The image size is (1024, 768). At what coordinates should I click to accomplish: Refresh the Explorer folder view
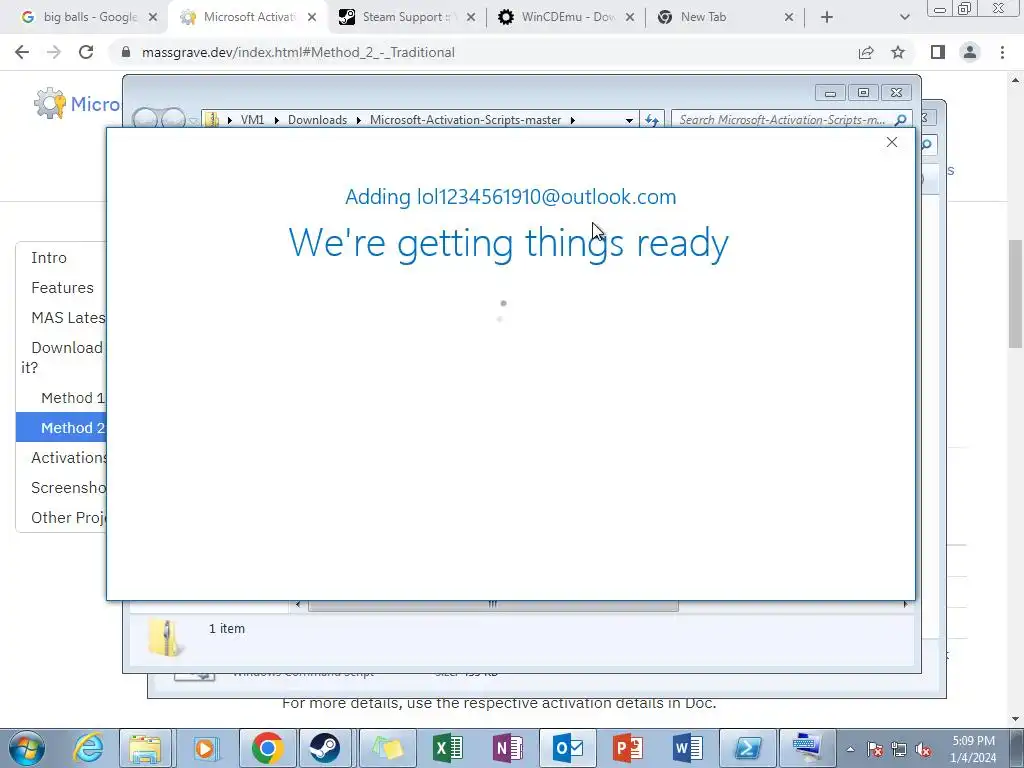pos(651,120)
